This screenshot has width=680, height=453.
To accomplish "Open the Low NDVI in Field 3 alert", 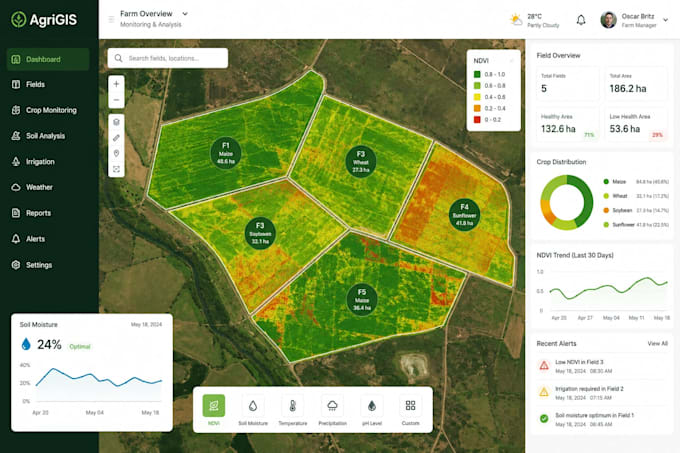I will pos(602,367).
